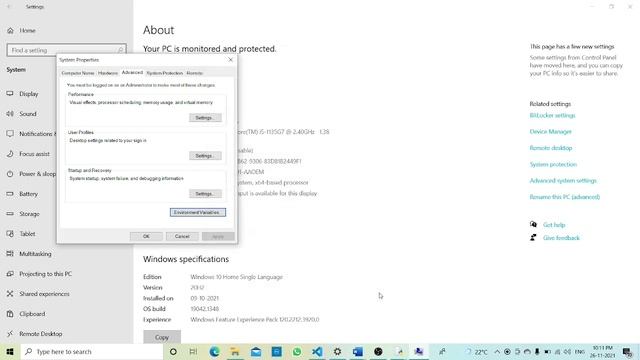This screenshot has height=360, width=640.
Task: Switch to Hardware tab
Action: click(108, 73)
